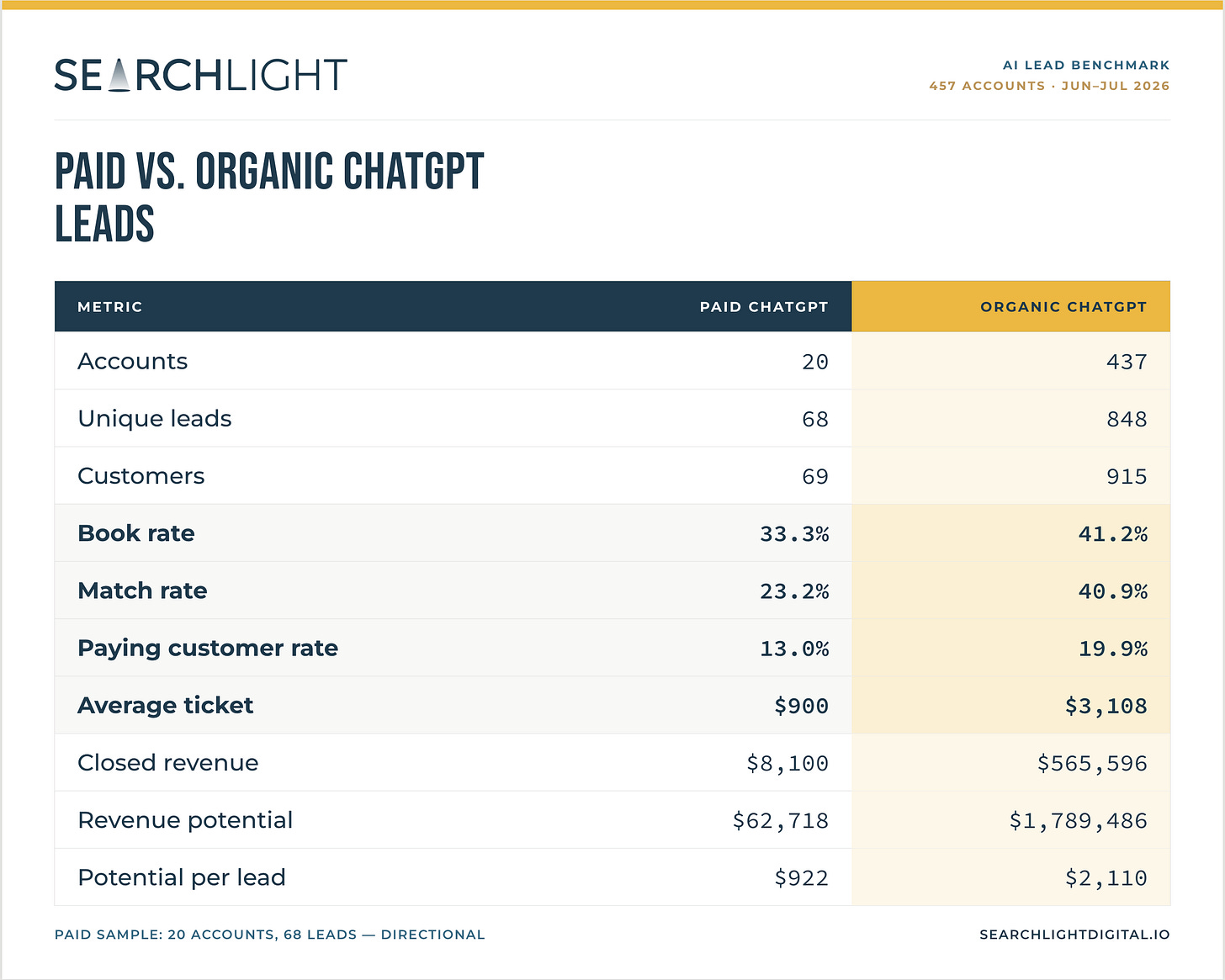Click the Match rate row label
Viewport: 1225px width, 980px height.
point(142,591)
